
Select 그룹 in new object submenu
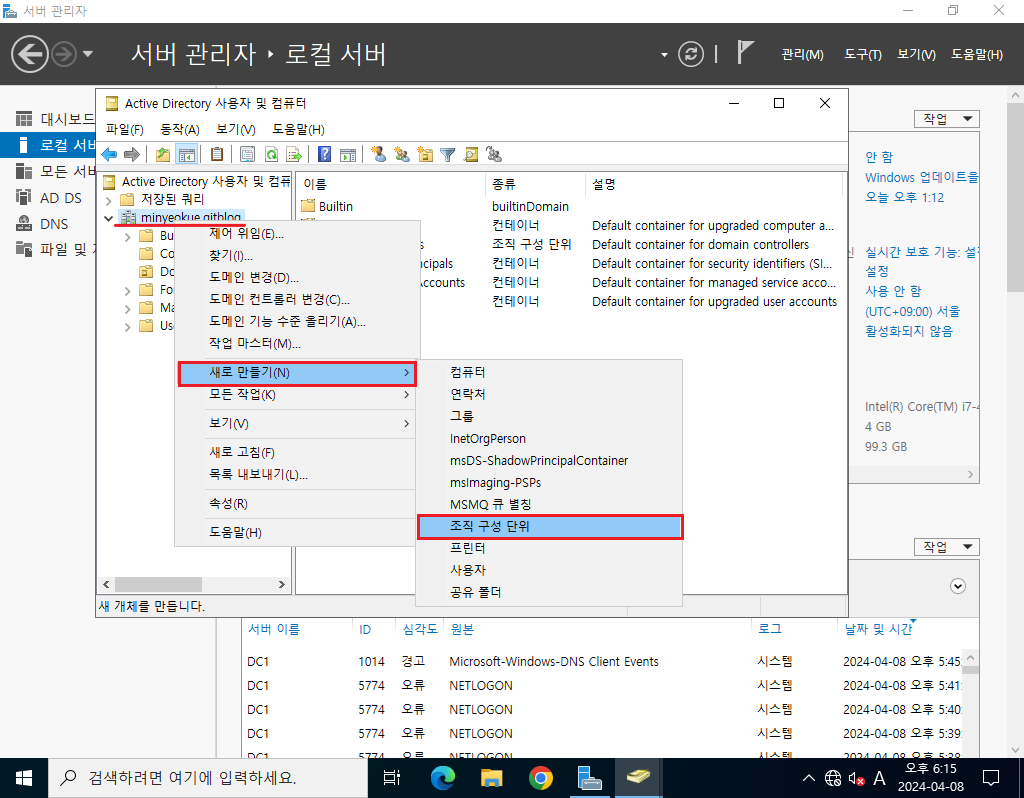pos(550,416)
